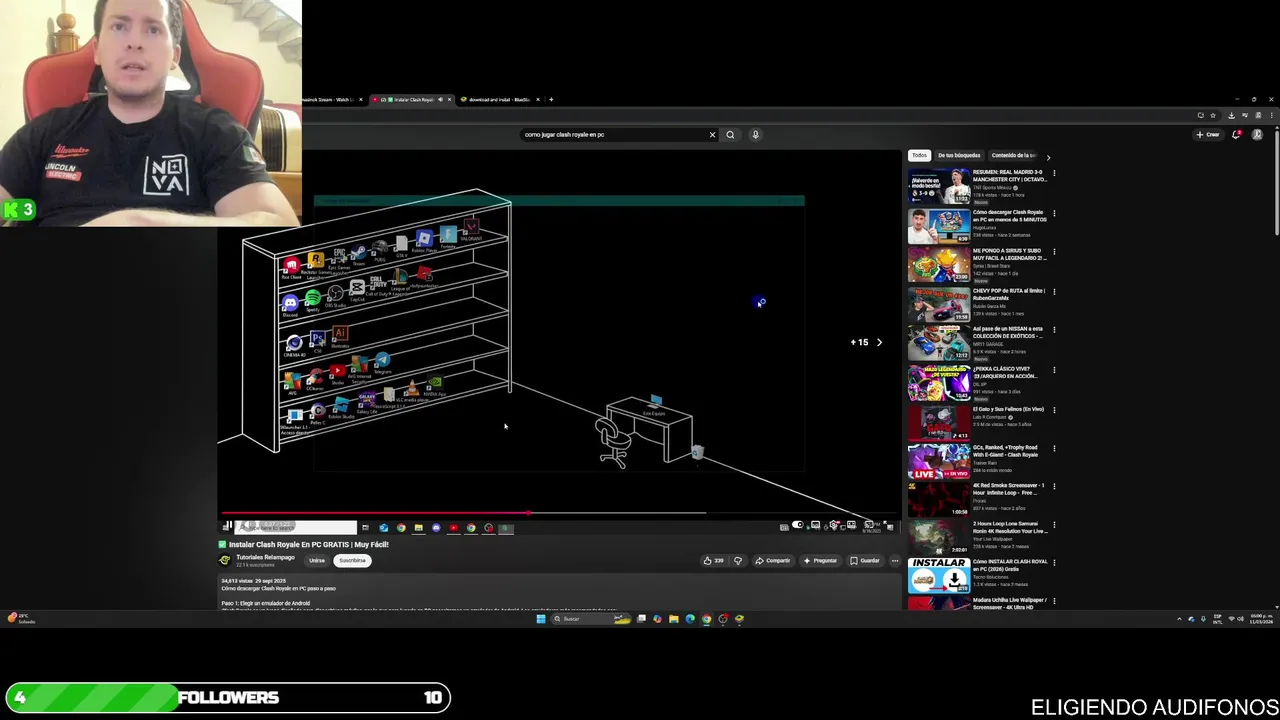Click the Guardar button
This screenshot has width=1280, height=720.
click(865, 560)
